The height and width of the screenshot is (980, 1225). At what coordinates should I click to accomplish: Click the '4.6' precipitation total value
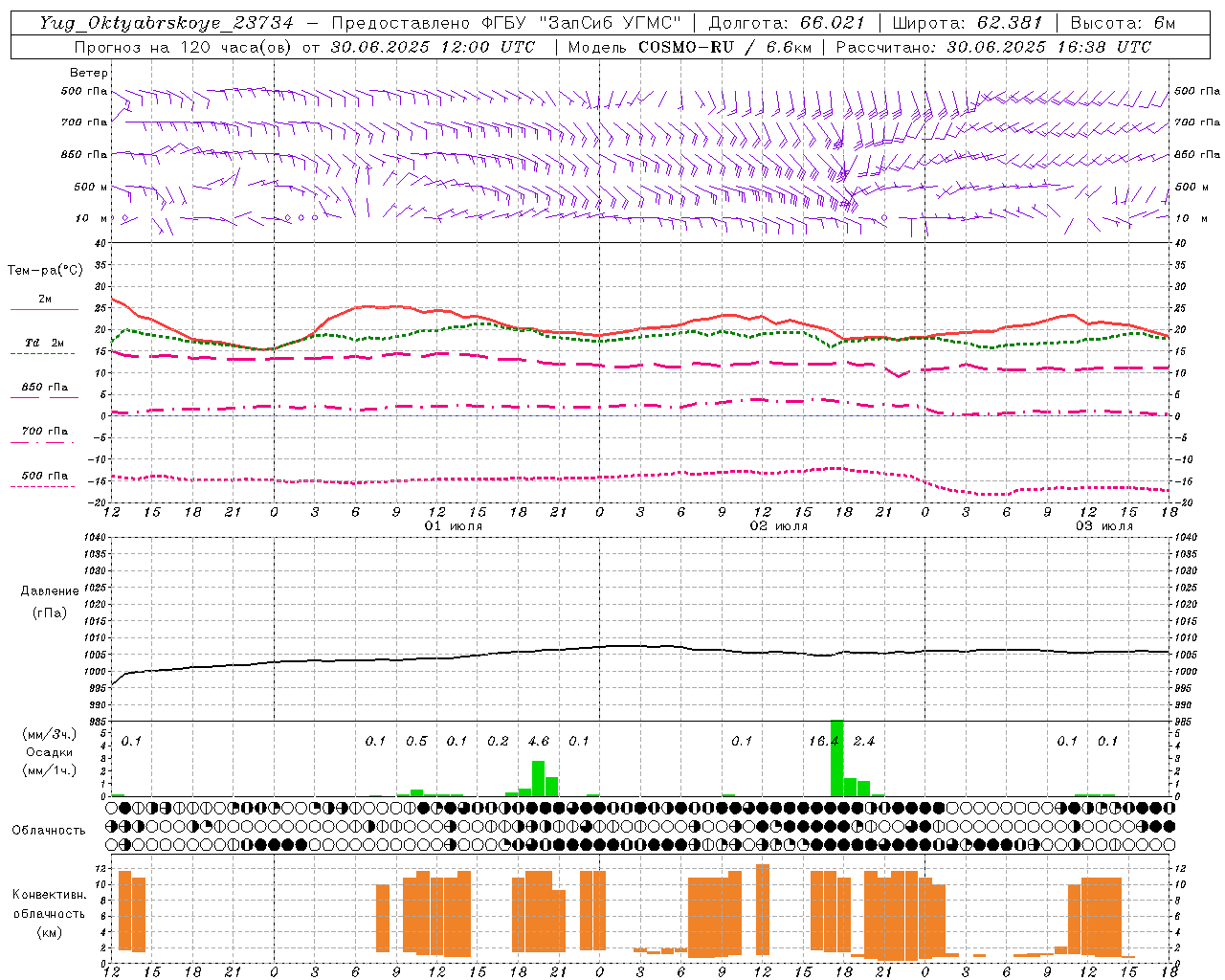click(x=539, y=741)
